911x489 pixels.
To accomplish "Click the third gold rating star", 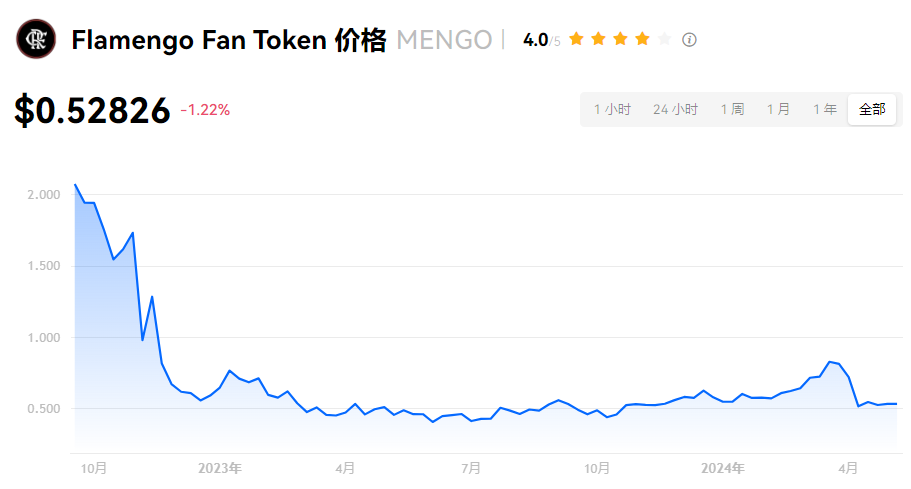I will 620,39.
